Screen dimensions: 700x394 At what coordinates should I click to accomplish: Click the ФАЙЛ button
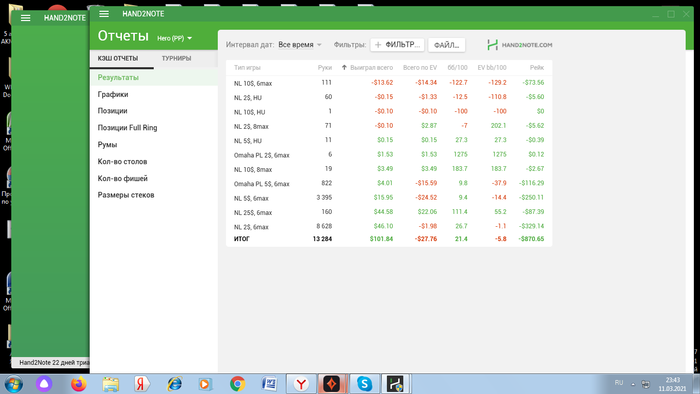click(446, 45)
